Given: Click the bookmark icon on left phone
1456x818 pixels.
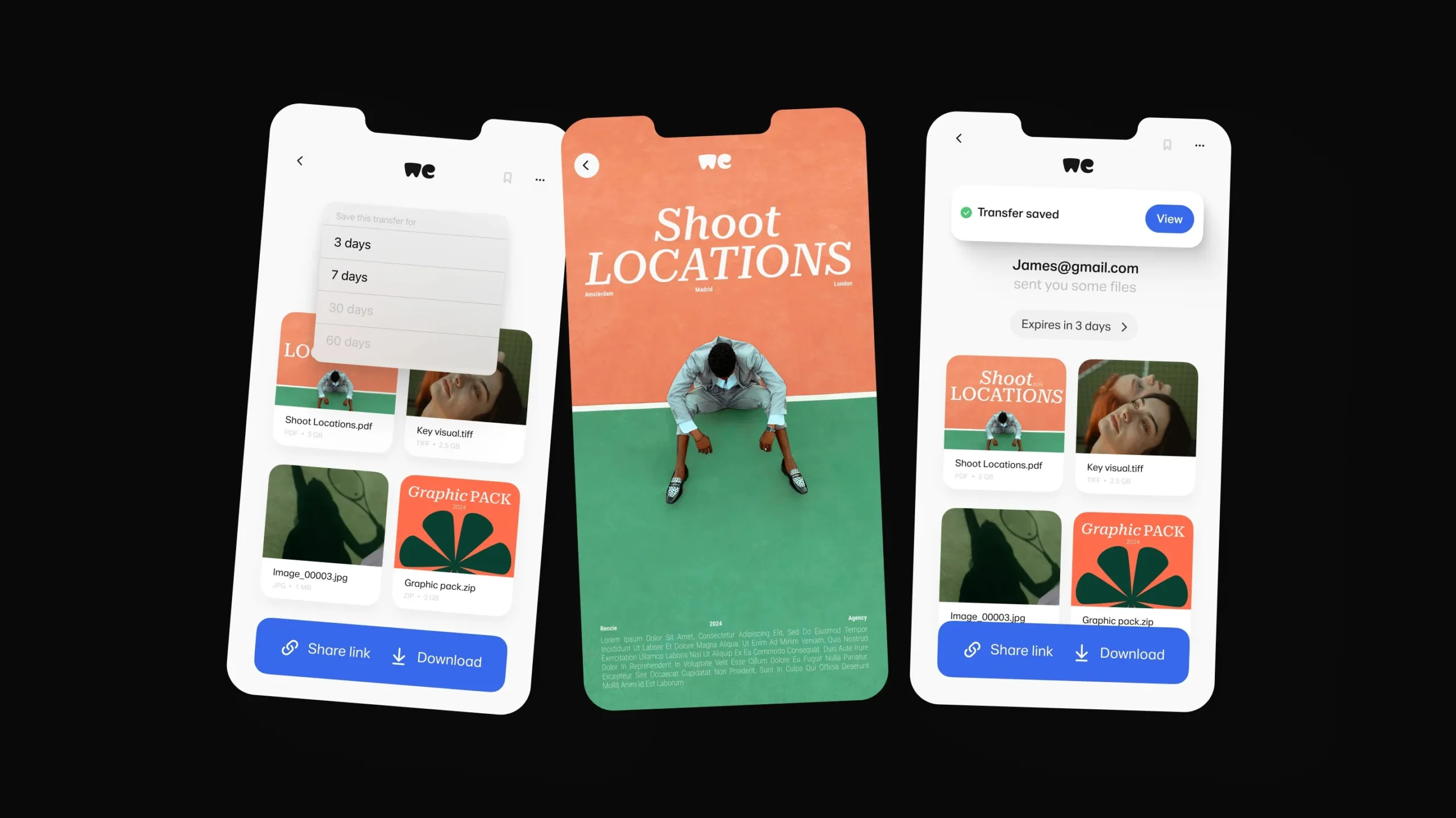Looking at the screenshot, I should coord(507,177).
